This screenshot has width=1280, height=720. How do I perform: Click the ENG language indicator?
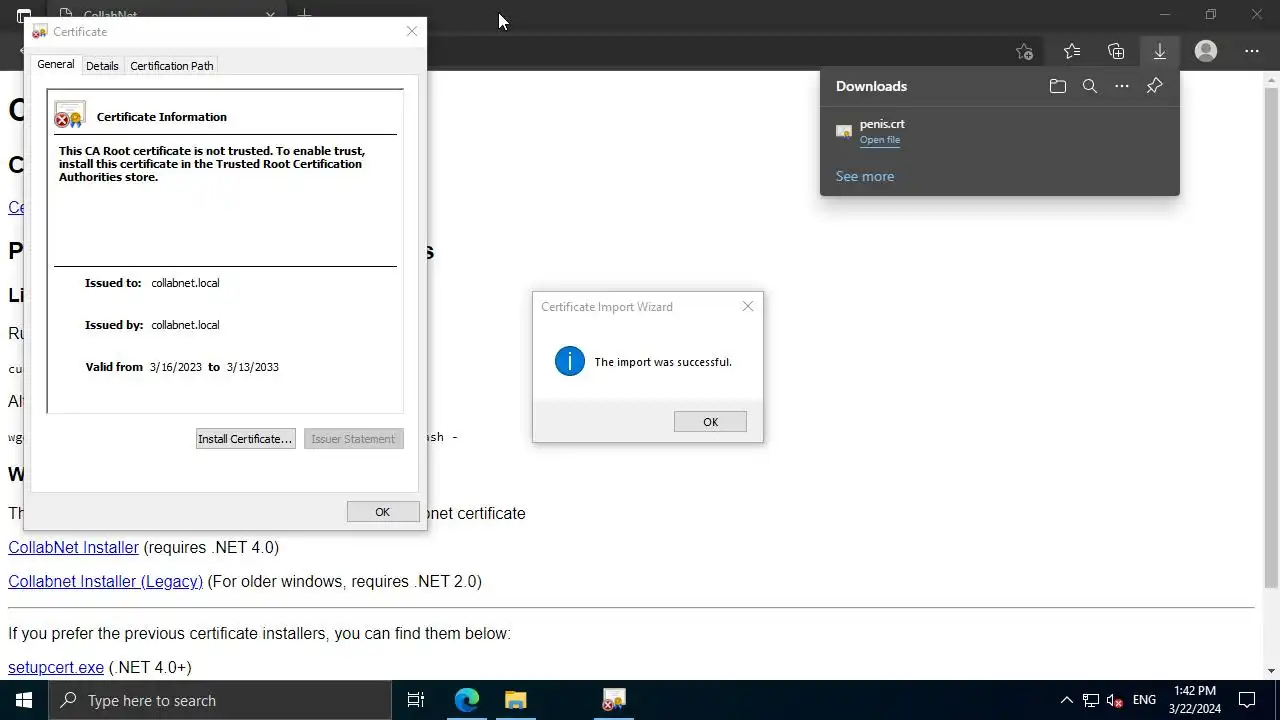(1144, 700)
